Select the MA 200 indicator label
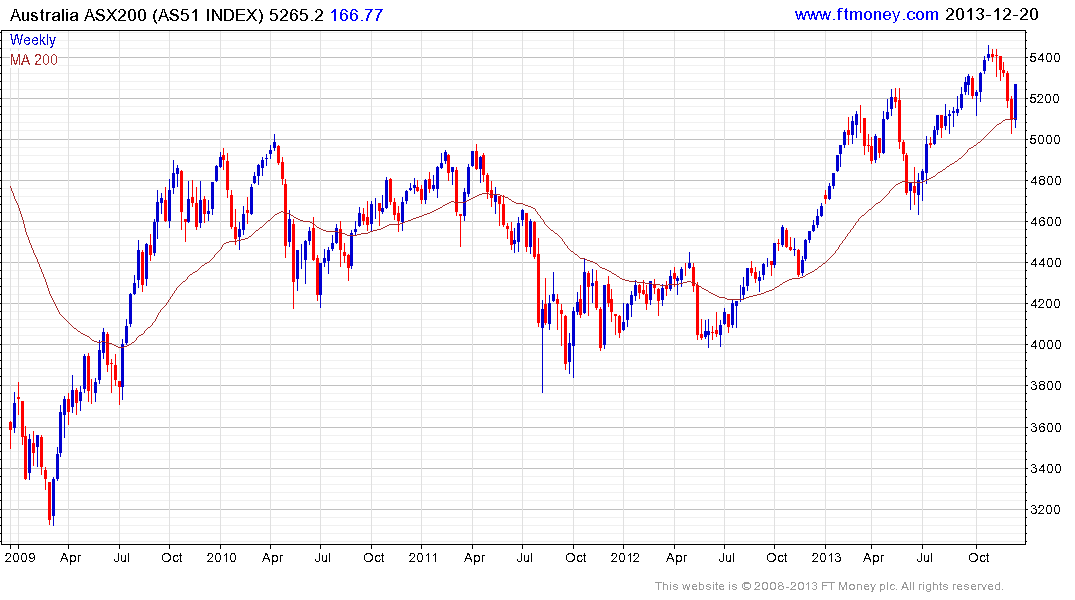 (34, 60)
